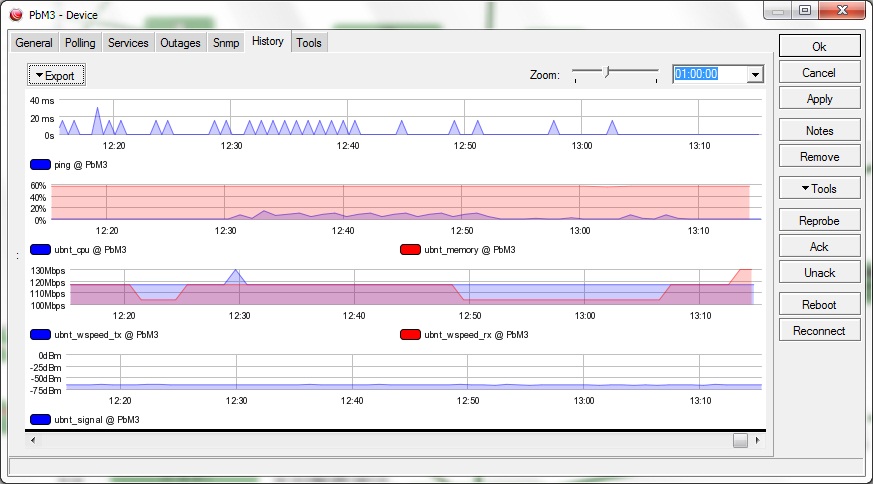Open the Tools dropdown button on right panel
The height and width of the screenshot is (484, 873).
[x=819, y=189]
